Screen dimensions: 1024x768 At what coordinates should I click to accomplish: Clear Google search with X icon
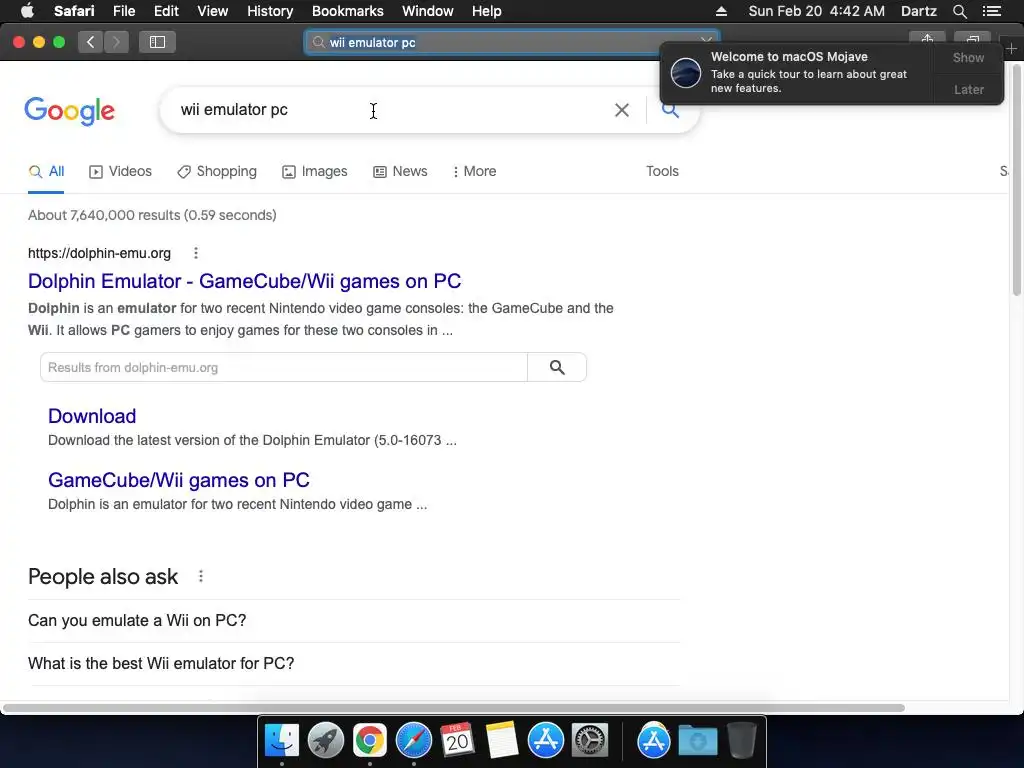coord(622,110)
